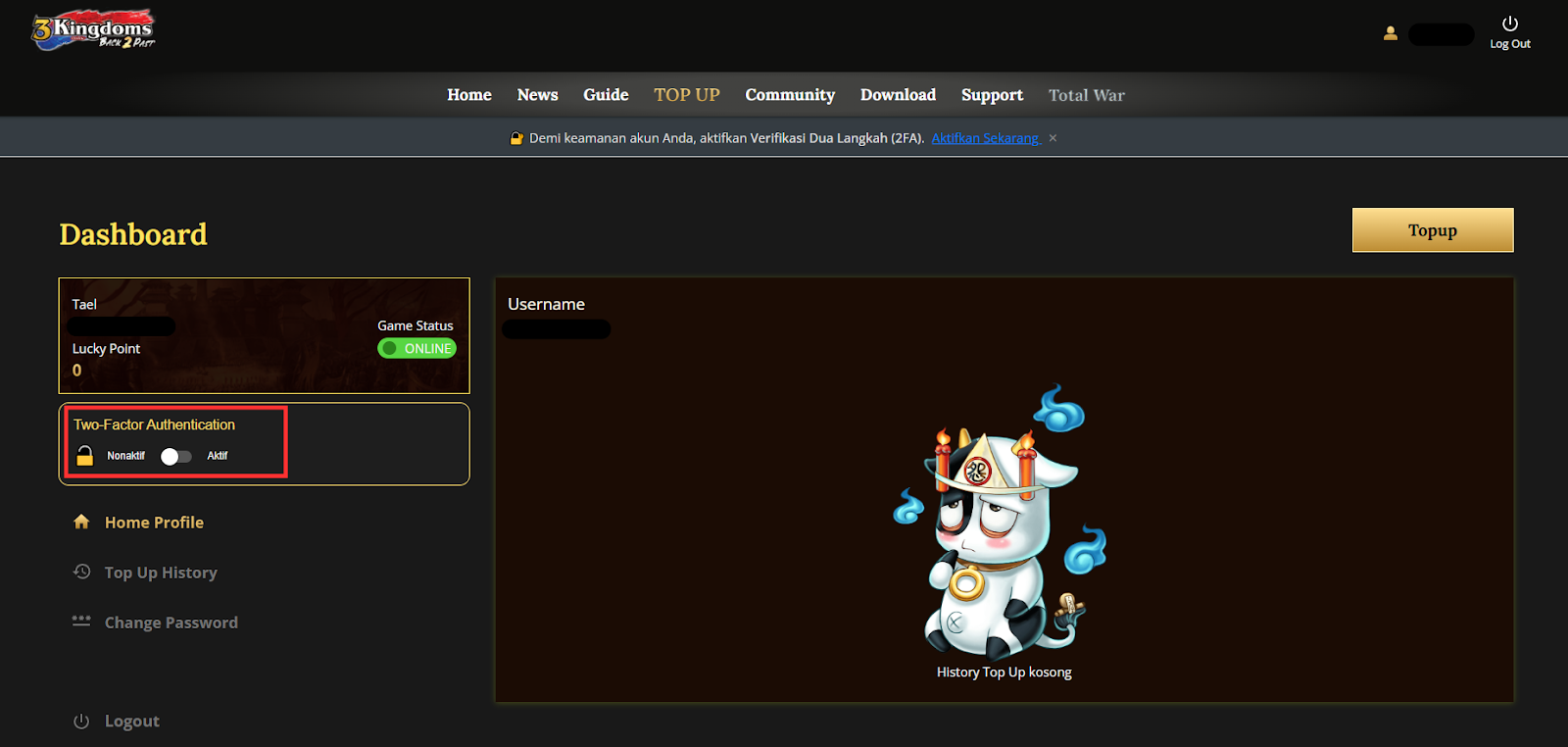Viewport: 1568px width, 747px height.
Task: Open the Support menu item
Action: click(992, 95)
